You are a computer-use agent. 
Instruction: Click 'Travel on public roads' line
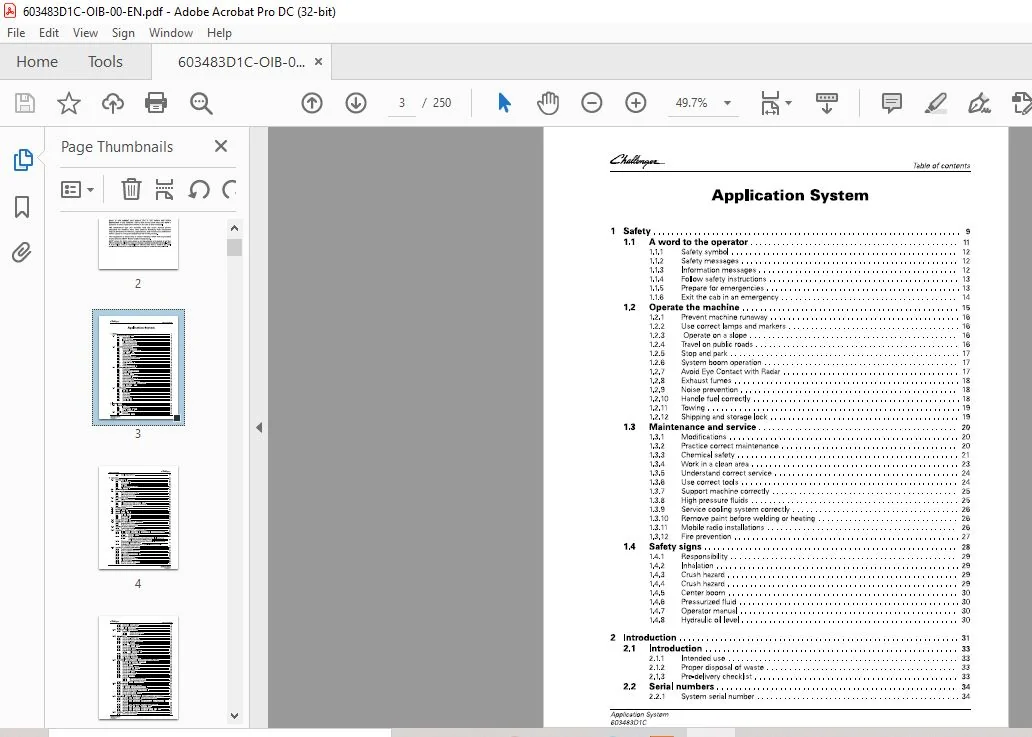[x=810, y=344]
